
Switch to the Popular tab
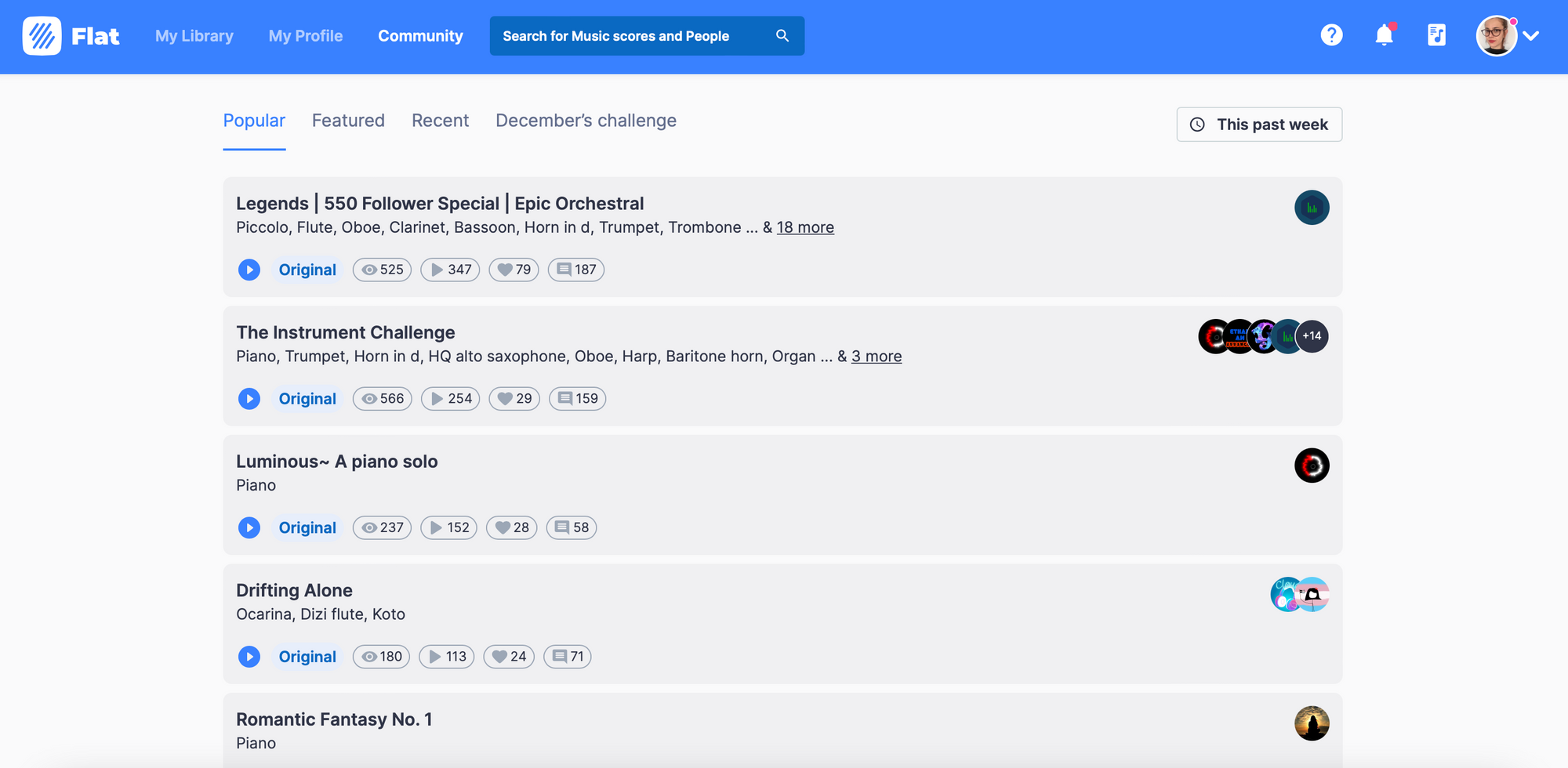point(254,121)
